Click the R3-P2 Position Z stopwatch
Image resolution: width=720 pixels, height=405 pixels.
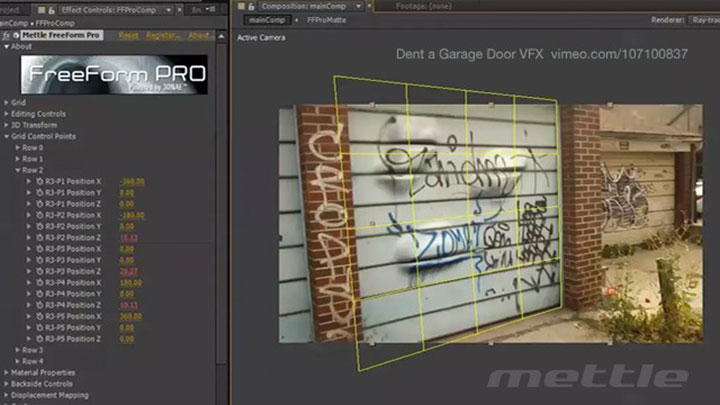coord(39,238)
